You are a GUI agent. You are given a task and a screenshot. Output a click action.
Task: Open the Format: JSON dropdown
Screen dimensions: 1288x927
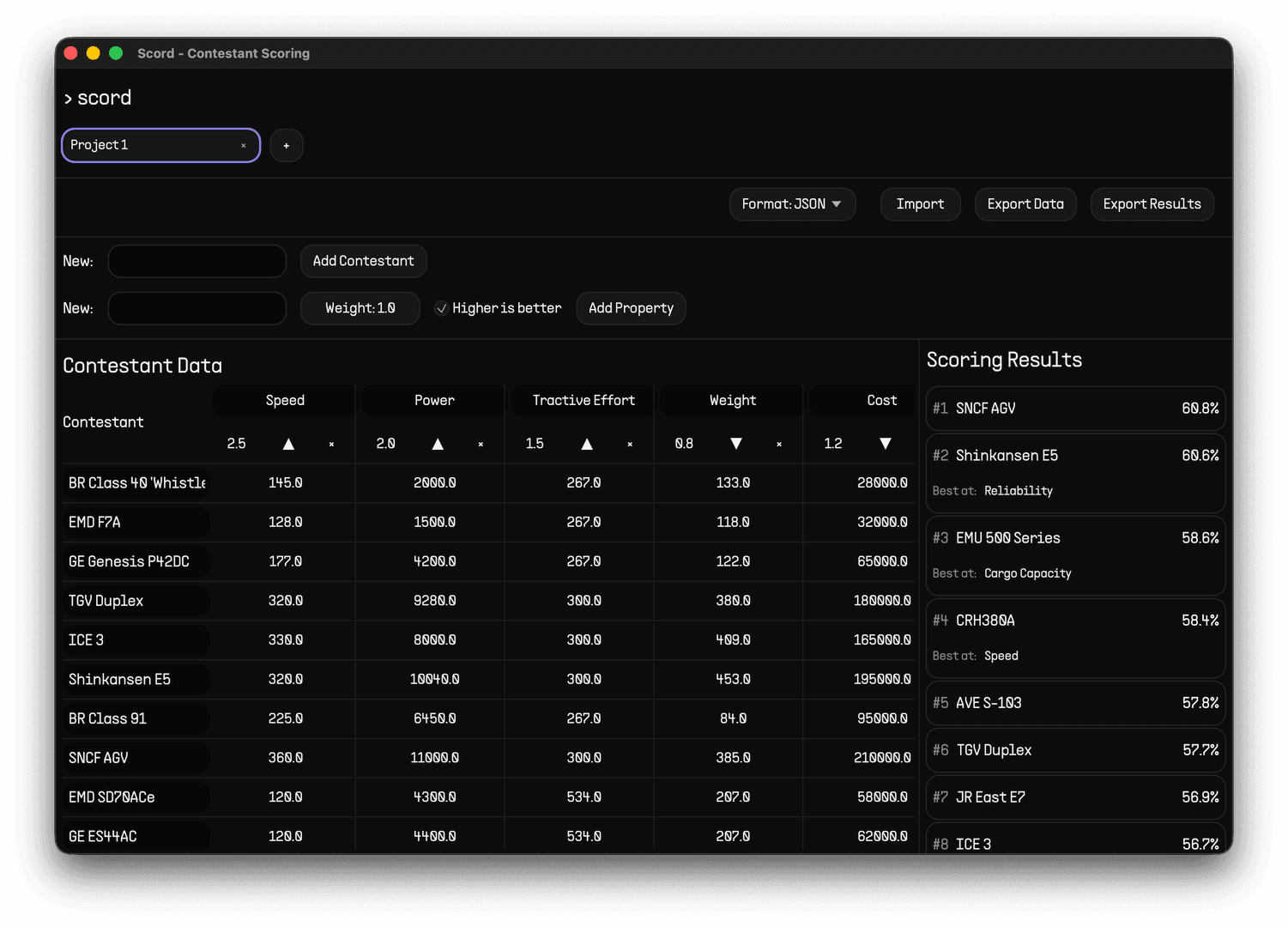791,204
